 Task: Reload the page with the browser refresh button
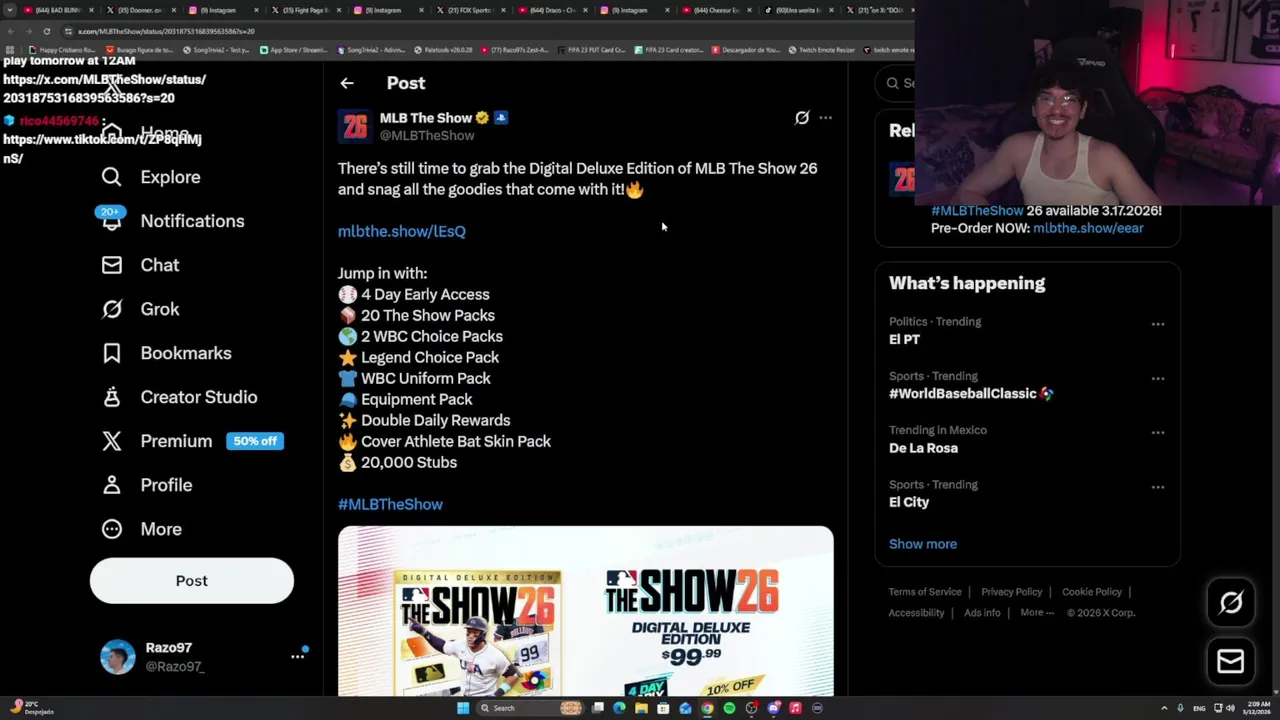(x=46, y=31)
